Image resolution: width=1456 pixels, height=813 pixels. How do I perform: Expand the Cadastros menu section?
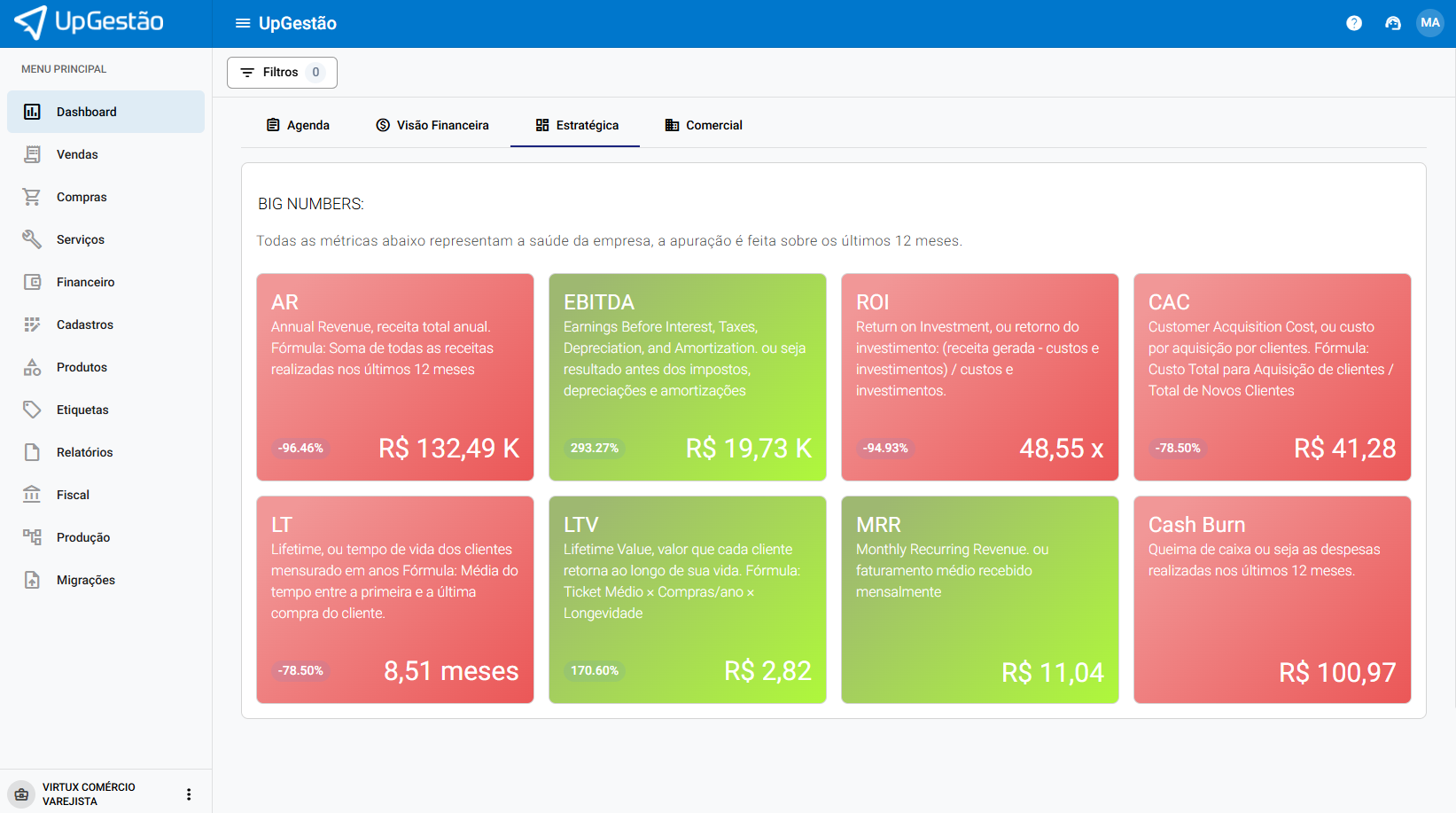(x=85, y=324)
